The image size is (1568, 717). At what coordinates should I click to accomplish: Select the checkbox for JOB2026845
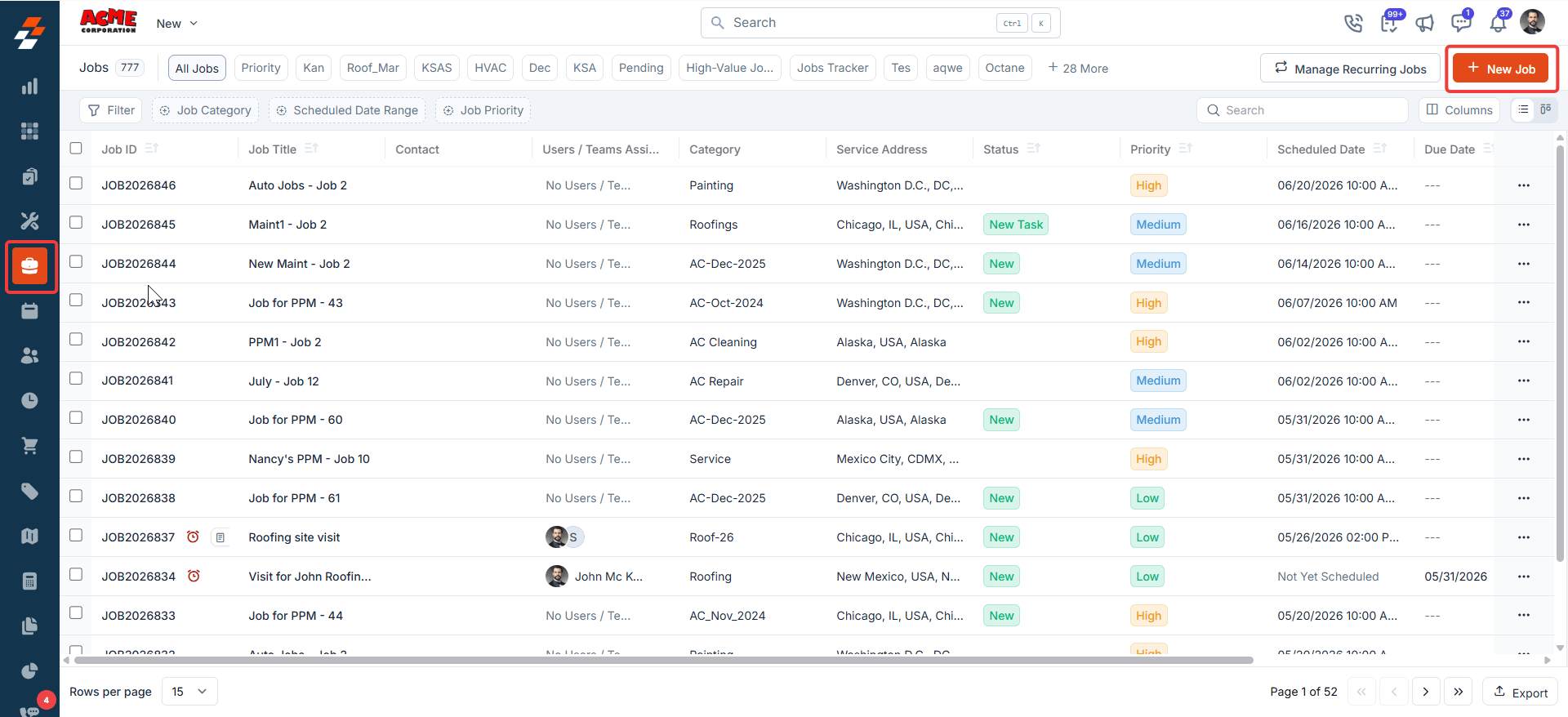click(76, 222)
